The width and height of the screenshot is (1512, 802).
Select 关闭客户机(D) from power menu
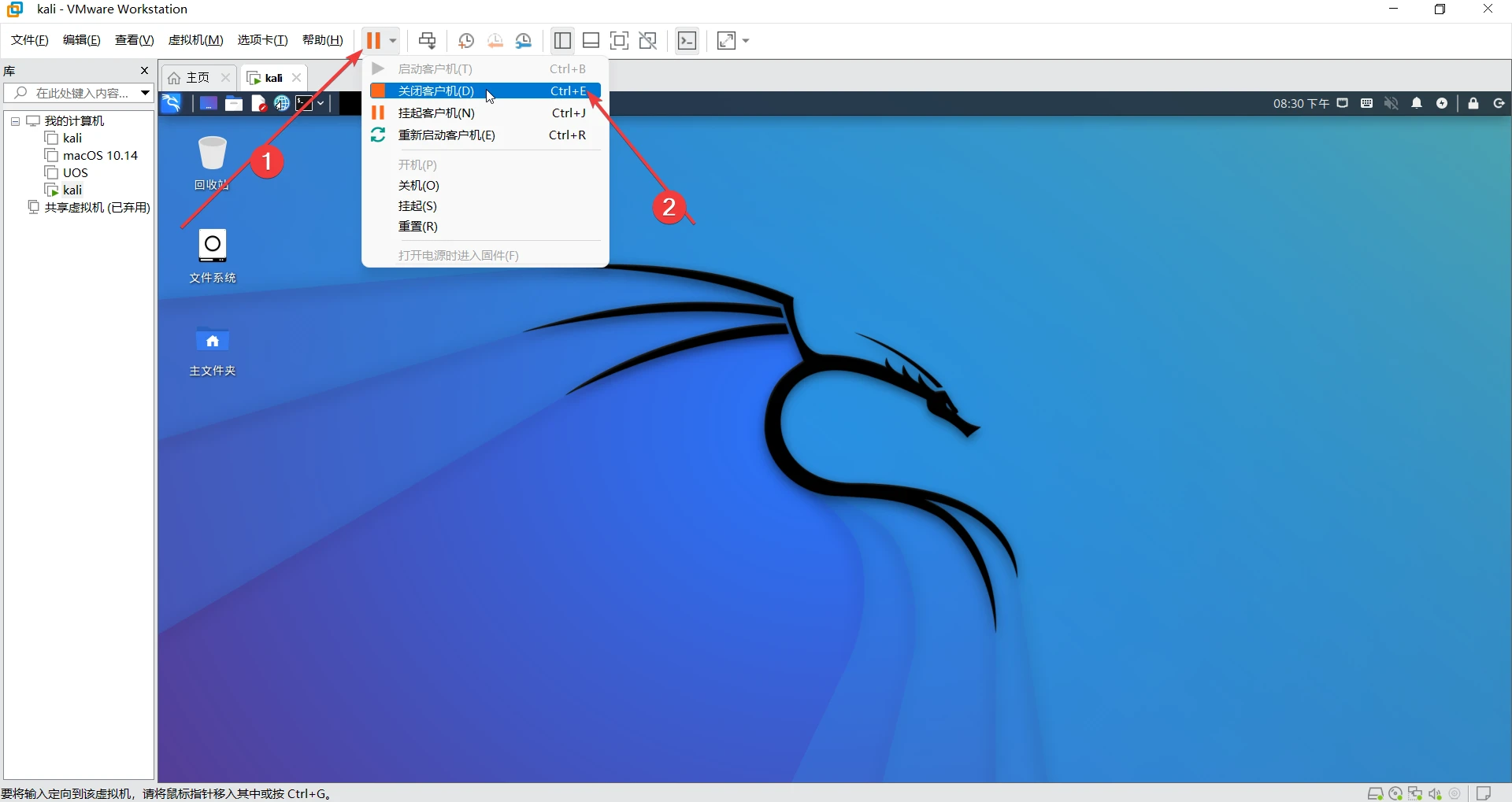tap(485, 91)
